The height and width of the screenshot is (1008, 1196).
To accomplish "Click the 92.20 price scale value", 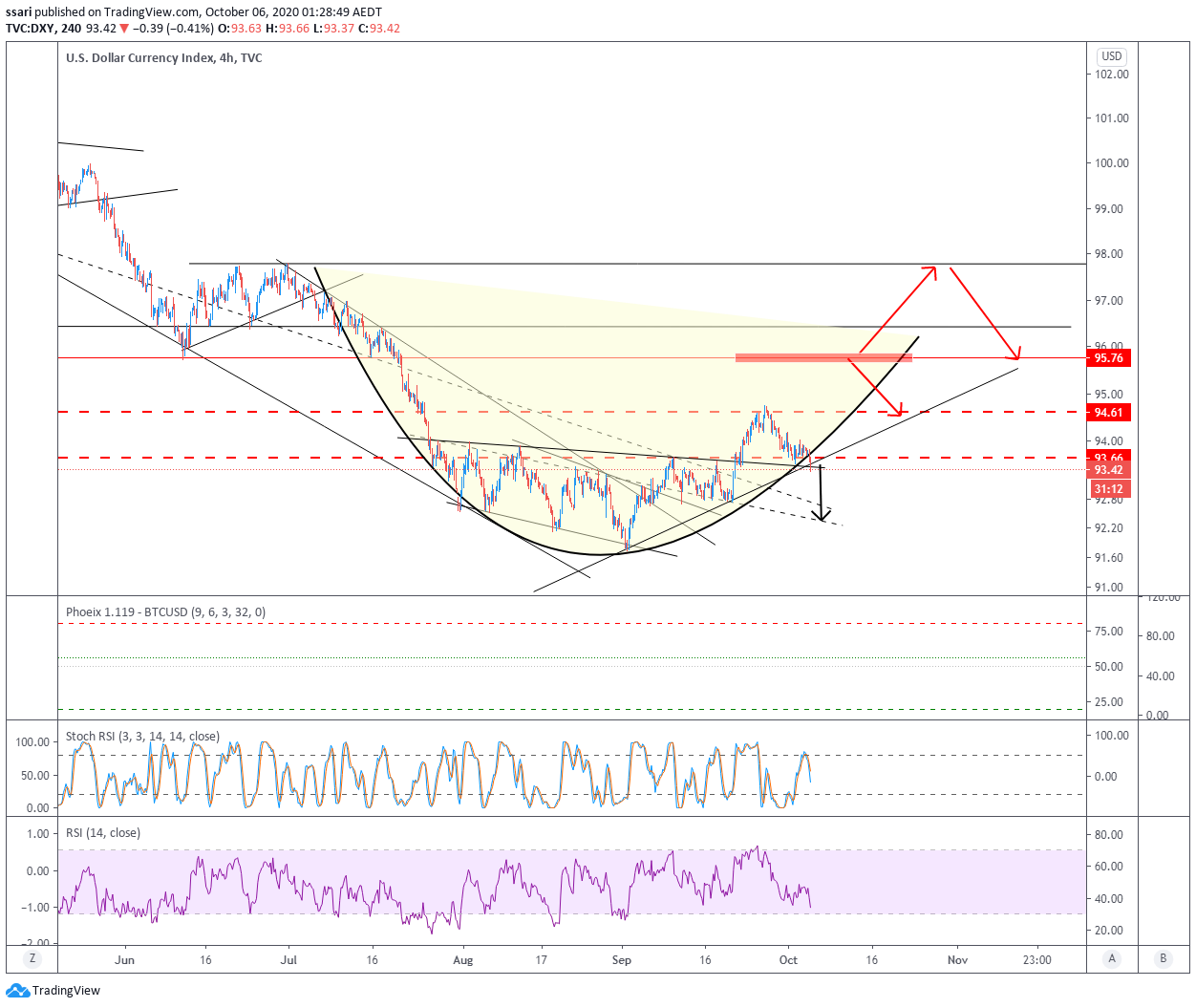I will (1109, 528).
